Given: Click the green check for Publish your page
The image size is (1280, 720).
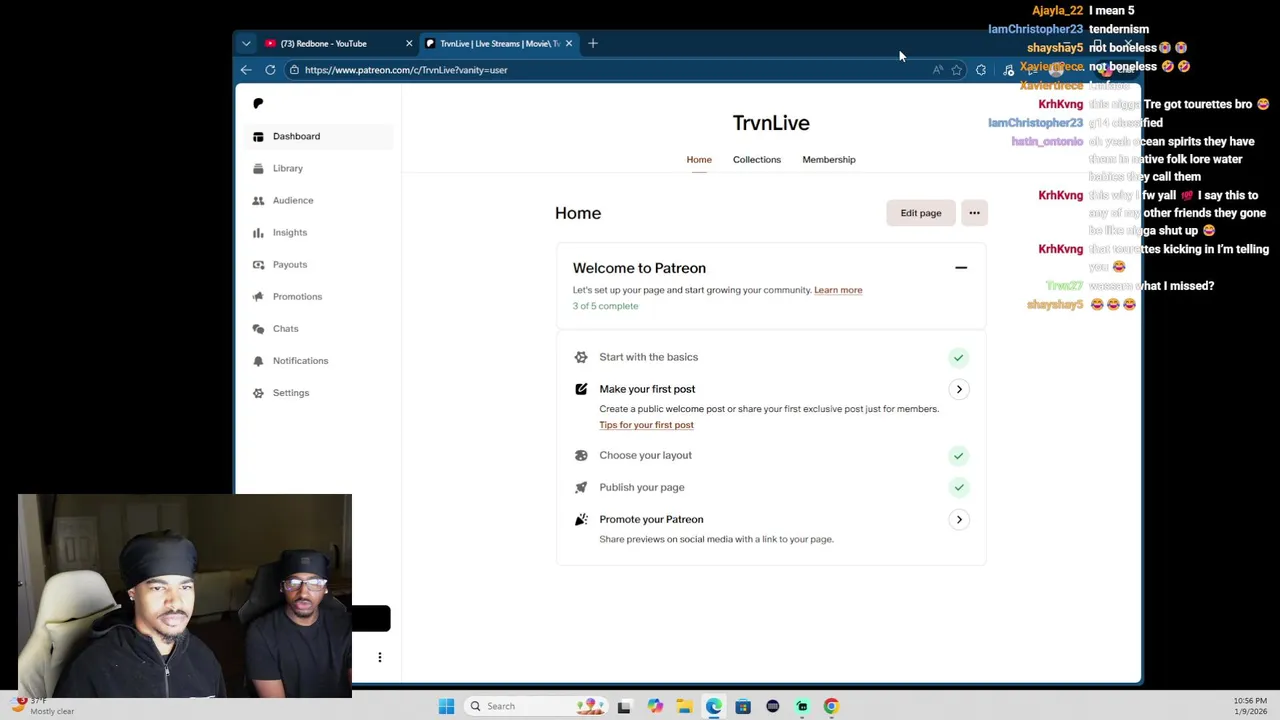Looking at the screenshot, I should 958,487.
